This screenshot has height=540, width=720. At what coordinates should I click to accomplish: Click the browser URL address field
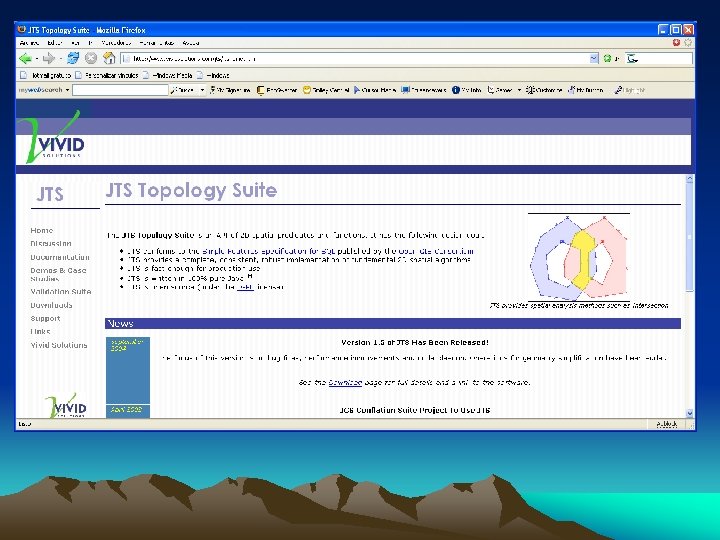point(356,58)
